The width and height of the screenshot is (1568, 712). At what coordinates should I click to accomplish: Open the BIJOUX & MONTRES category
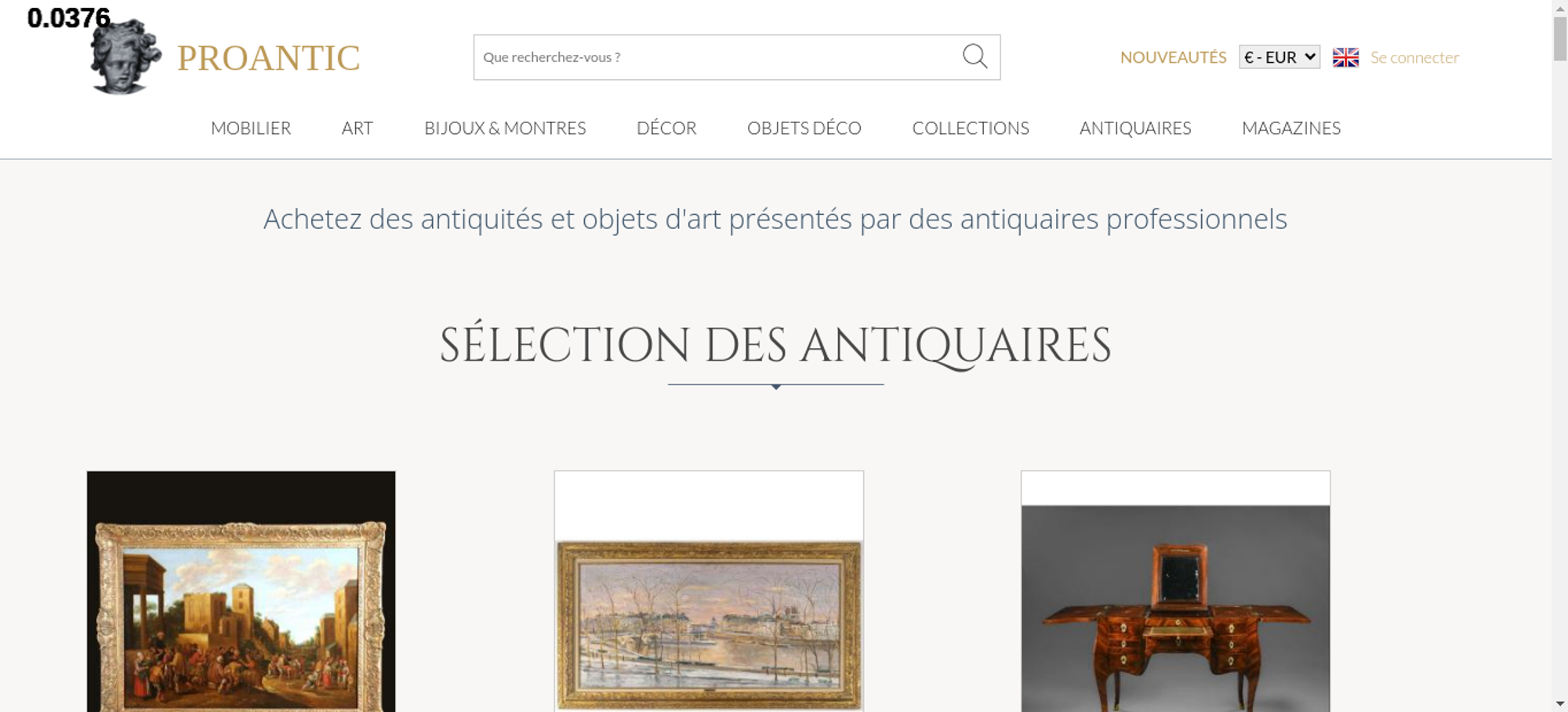[505, 128]
